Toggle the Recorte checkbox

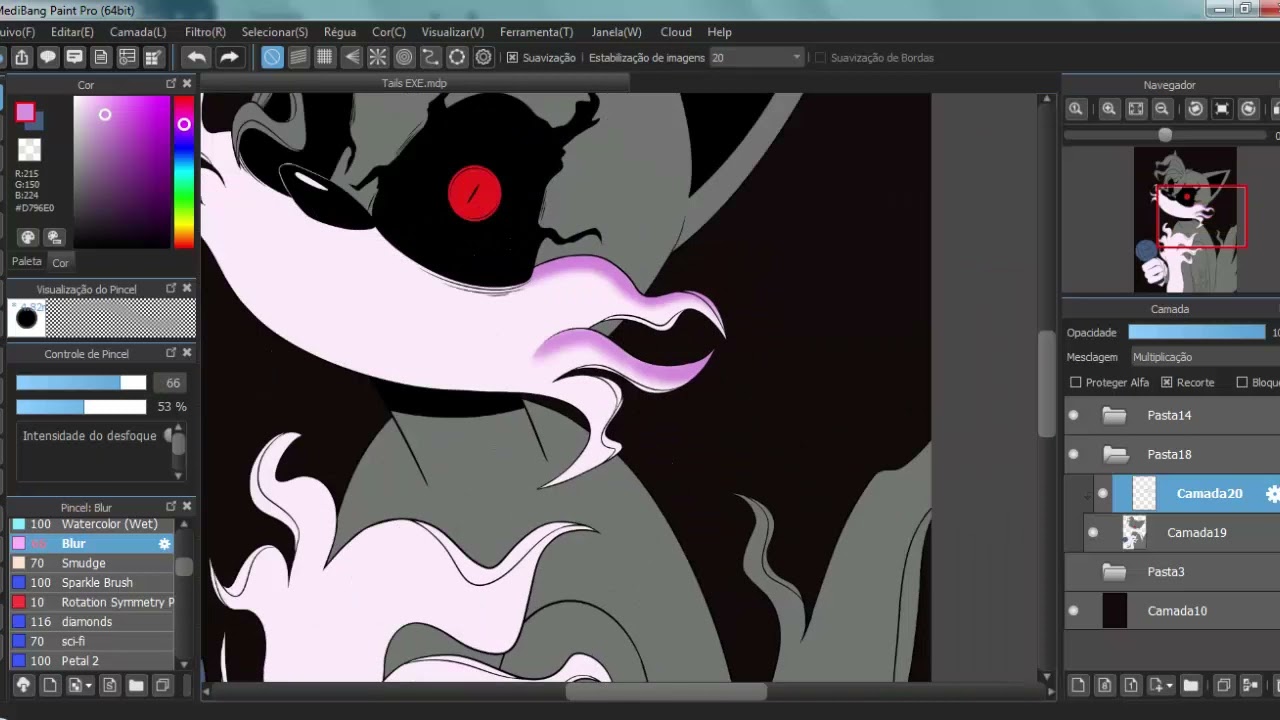click(1166, 382)
